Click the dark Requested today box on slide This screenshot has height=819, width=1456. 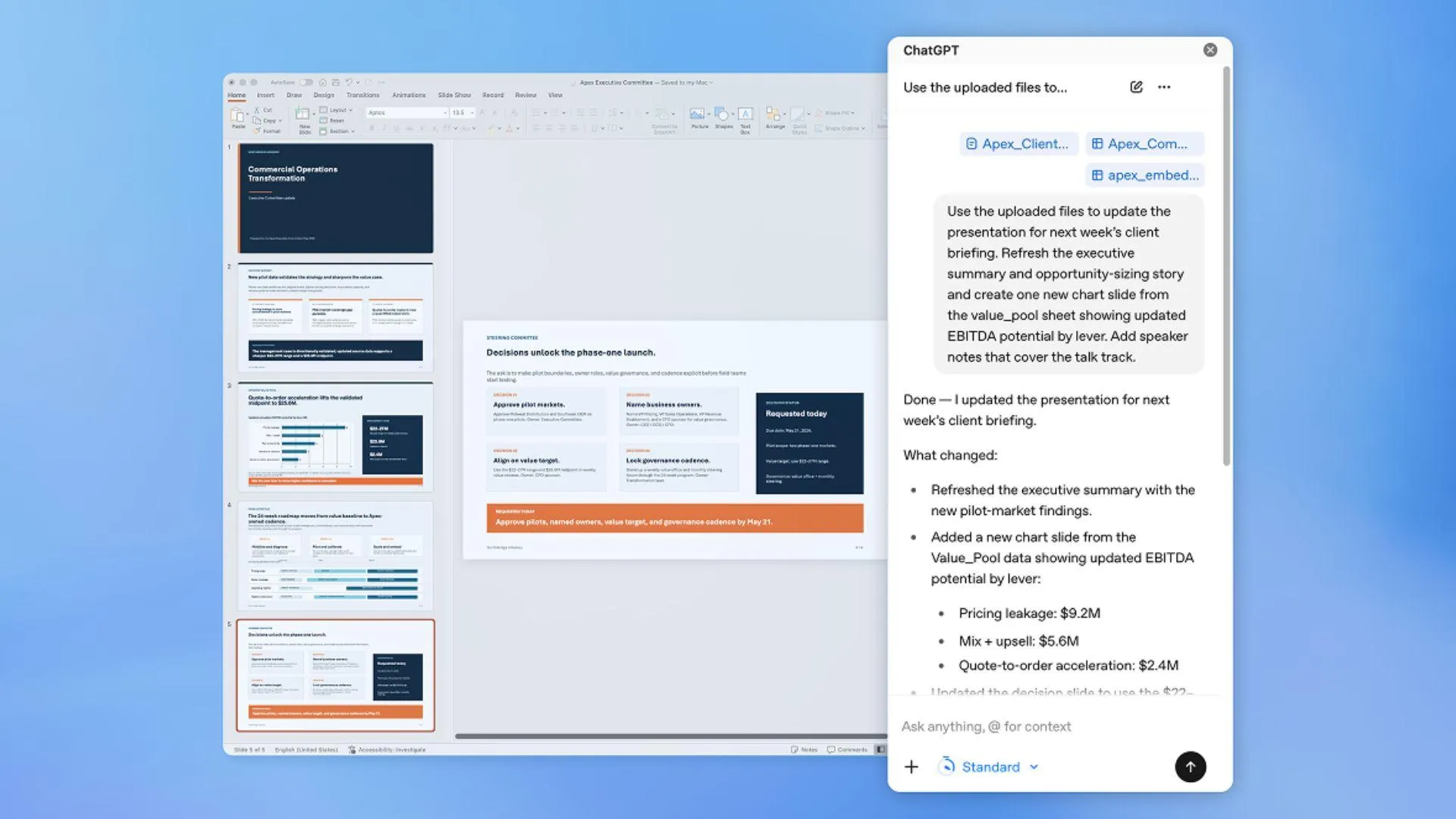click(x=809, y=443)
